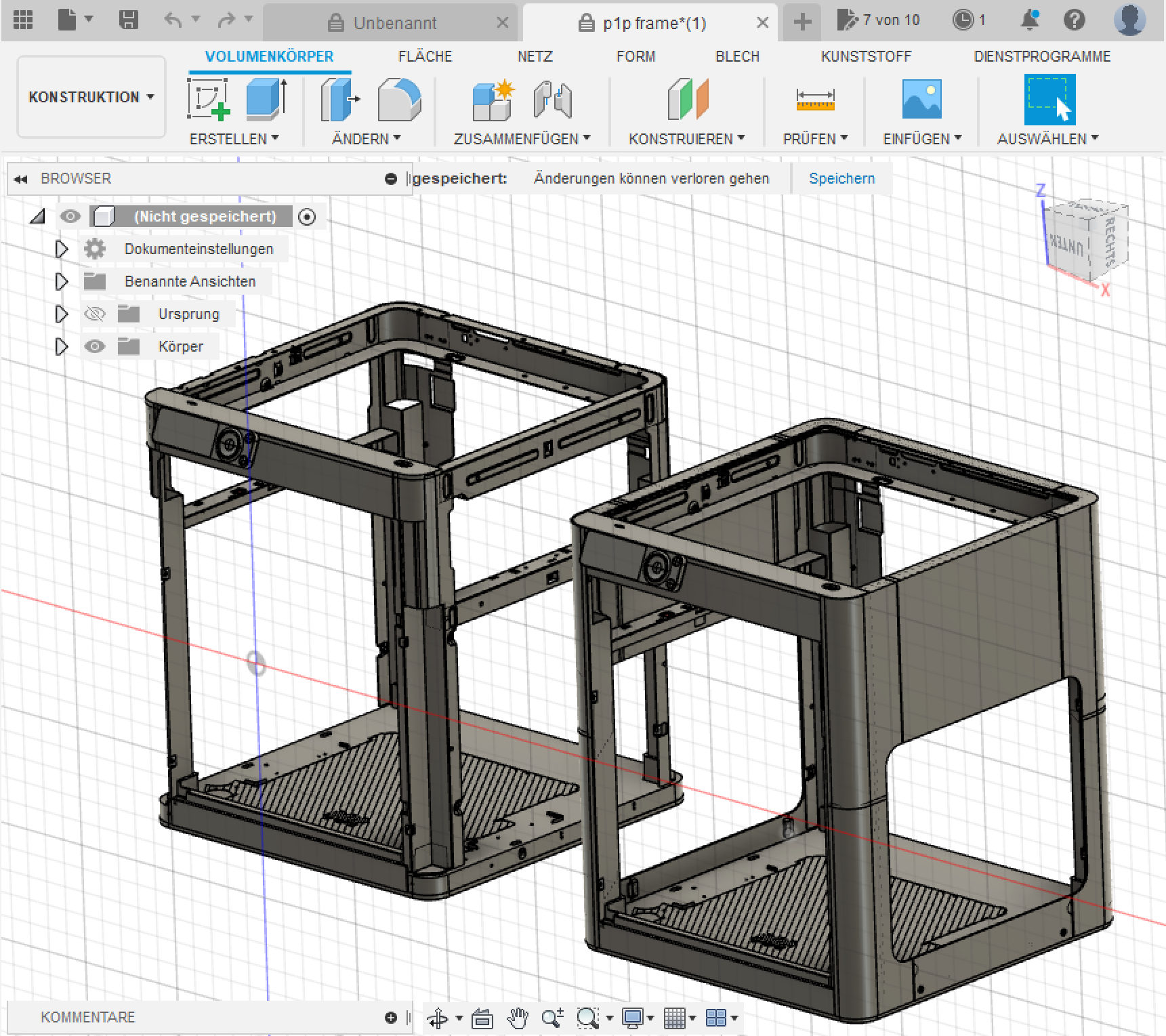Click the Pan hand tool

[518, 1018]
